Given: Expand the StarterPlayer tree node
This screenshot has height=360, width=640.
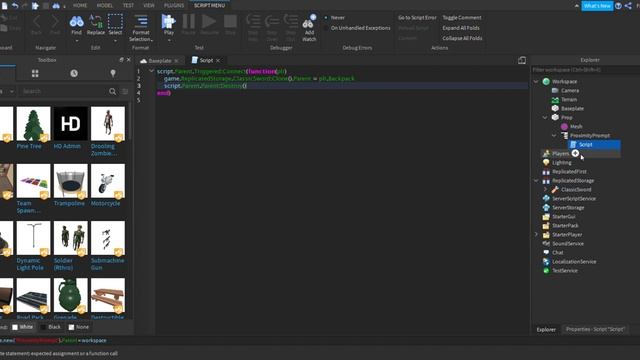Looking at the screenshot, I should [x=536, y=234].
